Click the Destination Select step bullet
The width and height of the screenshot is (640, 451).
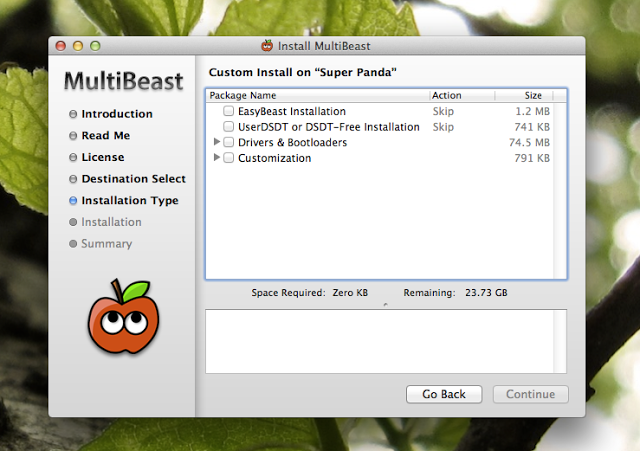point(73,179)
